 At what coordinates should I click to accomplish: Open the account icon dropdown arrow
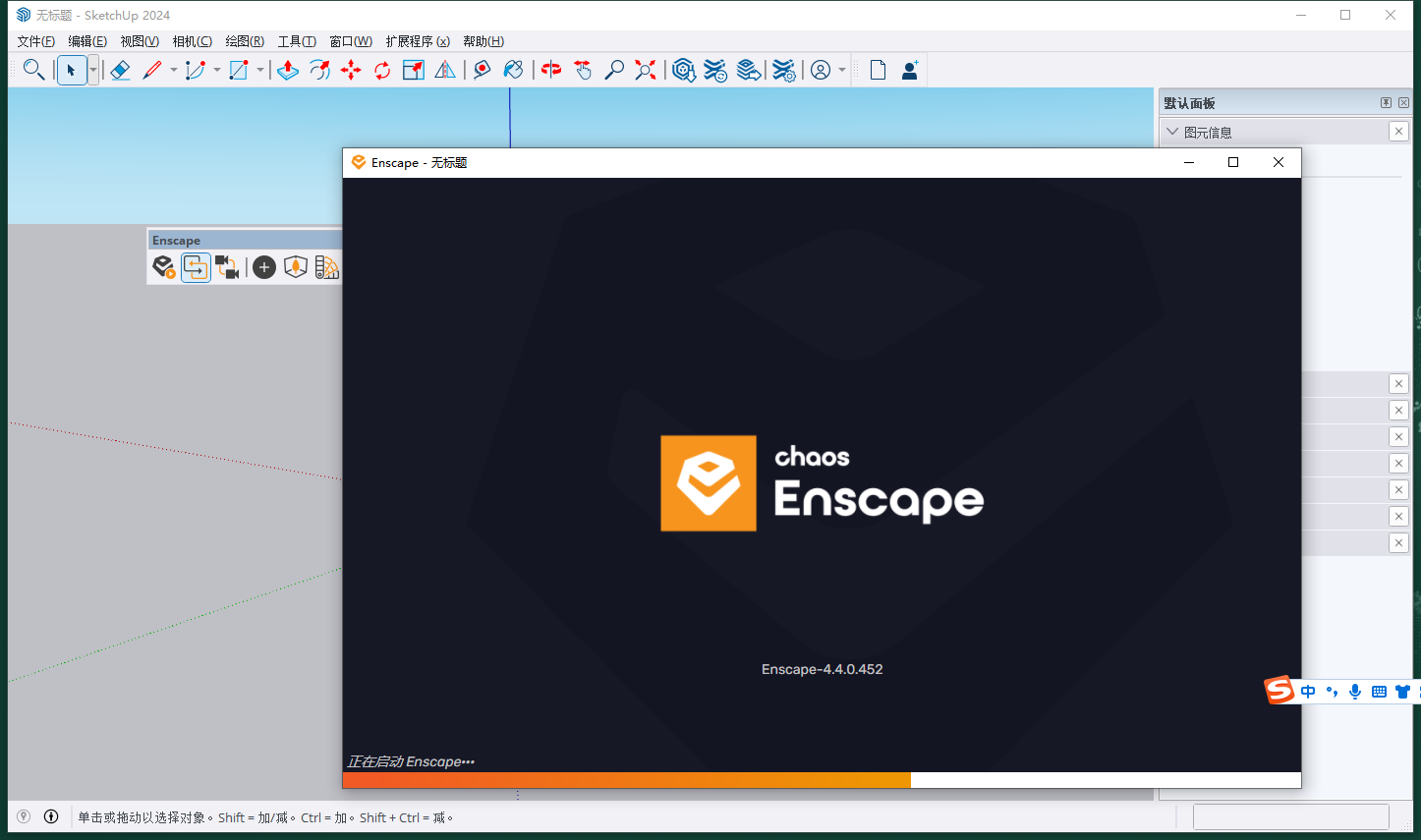[842, 70]
